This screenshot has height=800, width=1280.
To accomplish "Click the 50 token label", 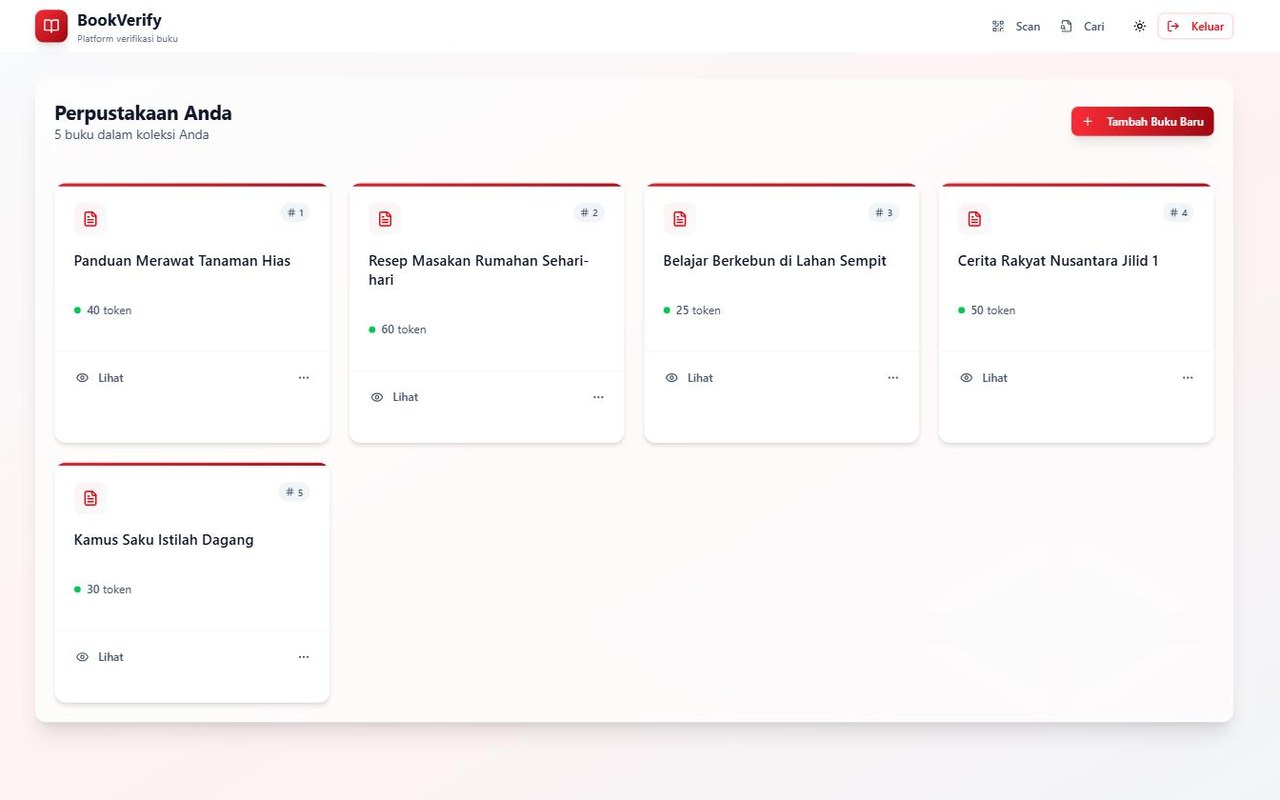I will click(x=993, y=310).
